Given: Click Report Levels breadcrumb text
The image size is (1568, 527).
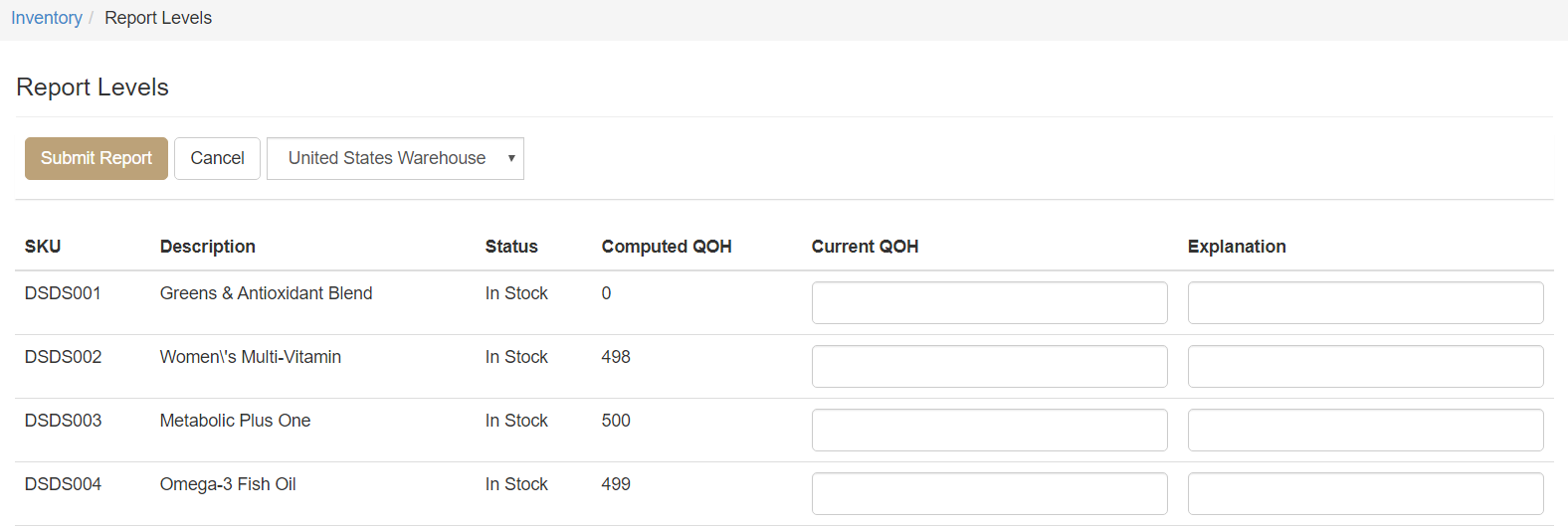Looking at the screenshot, I should point(158,18).
